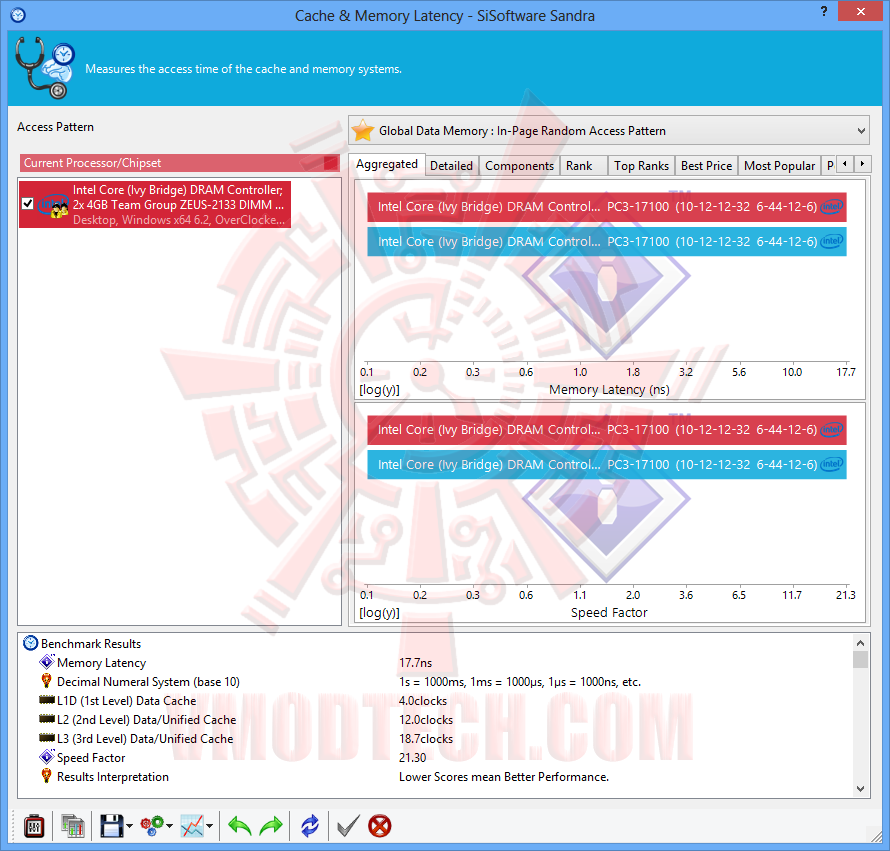Click the floppy disk save icon

point(111,826)
